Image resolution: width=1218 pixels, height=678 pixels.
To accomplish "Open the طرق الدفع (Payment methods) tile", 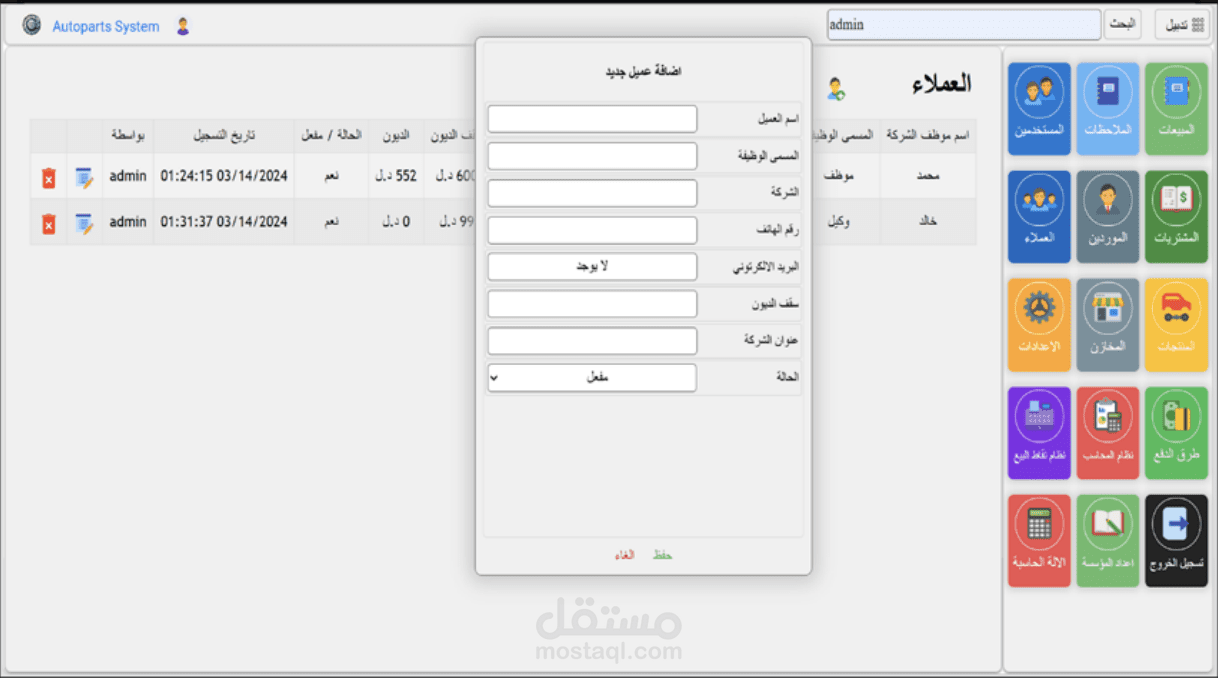I will point(1176,433).
